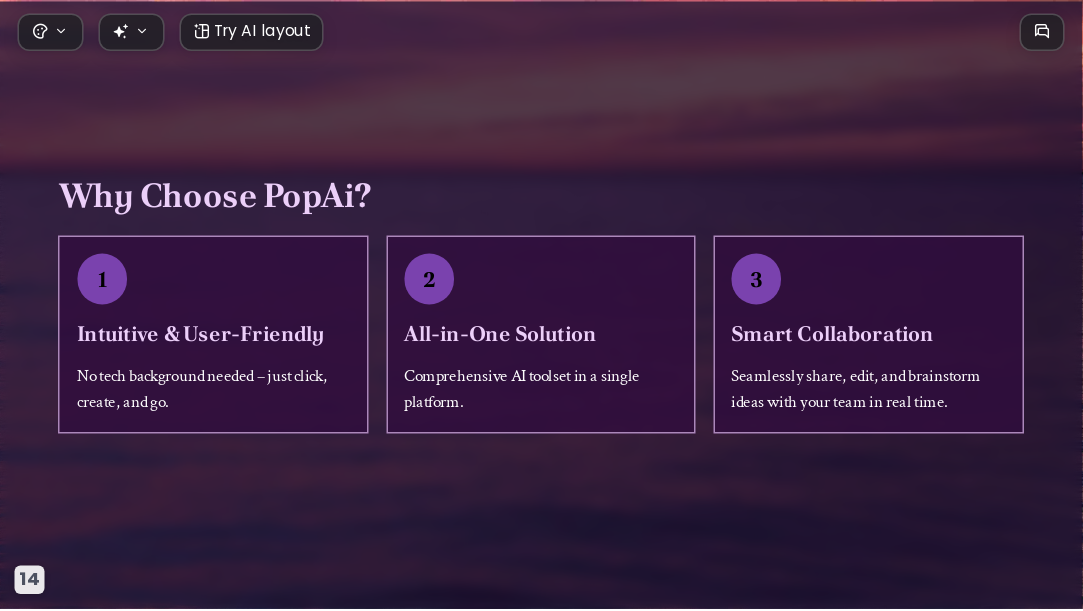Click 'Seamlessly share, edit, and brainstorm' text
The width and height of the screenshot is (1083, 611).
(x=855, y=389)
